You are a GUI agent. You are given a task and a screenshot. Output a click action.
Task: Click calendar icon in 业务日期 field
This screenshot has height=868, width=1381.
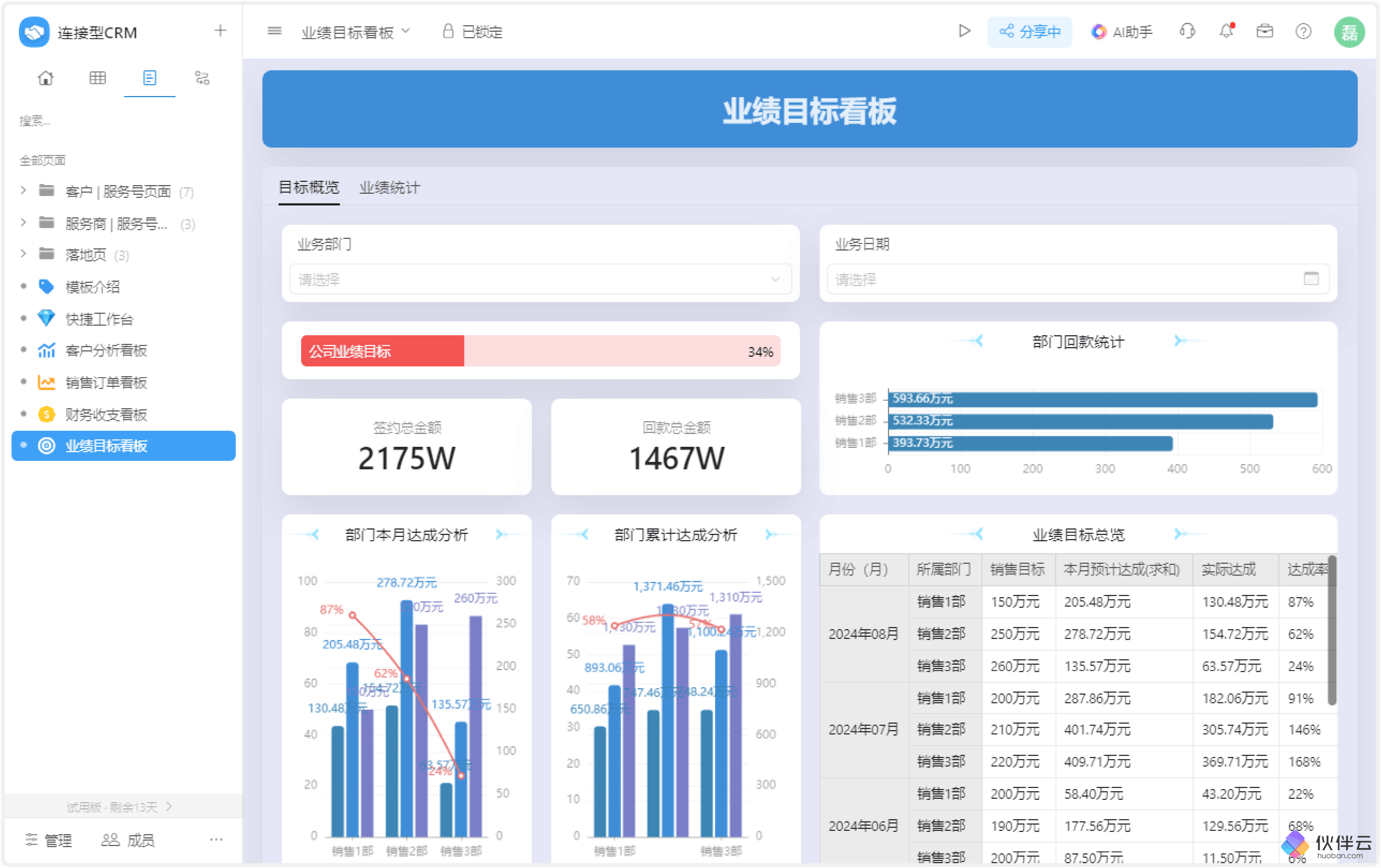[x=1311, y=279]
